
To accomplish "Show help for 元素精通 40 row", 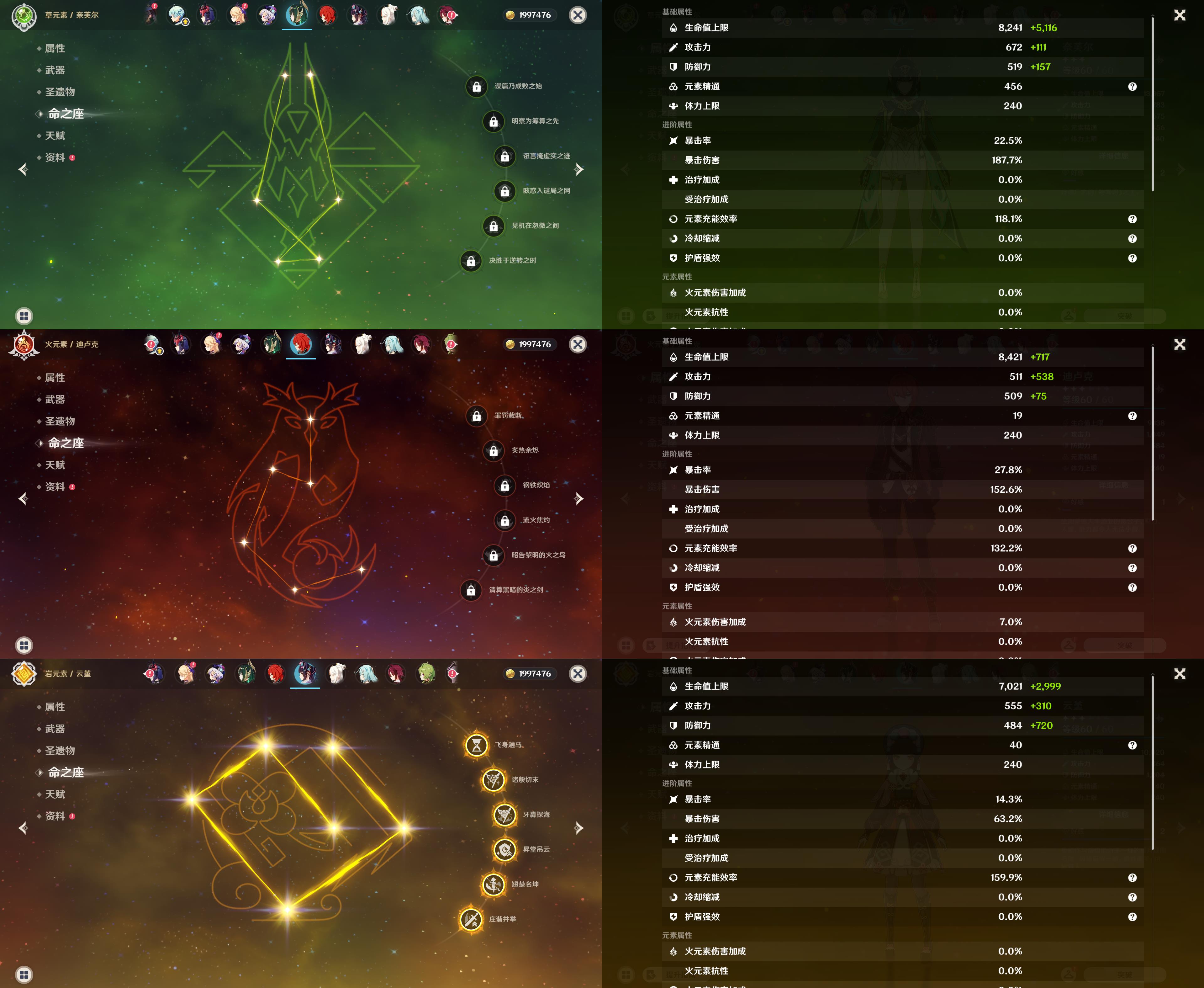I will [x=1132, y=746].
